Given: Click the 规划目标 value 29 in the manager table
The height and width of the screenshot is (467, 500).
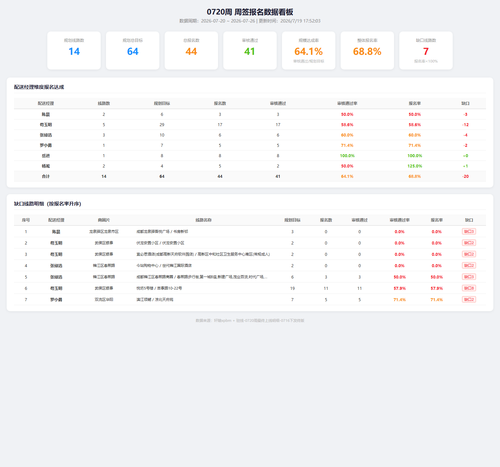Looking at the screenshot, I should point(162,125).
